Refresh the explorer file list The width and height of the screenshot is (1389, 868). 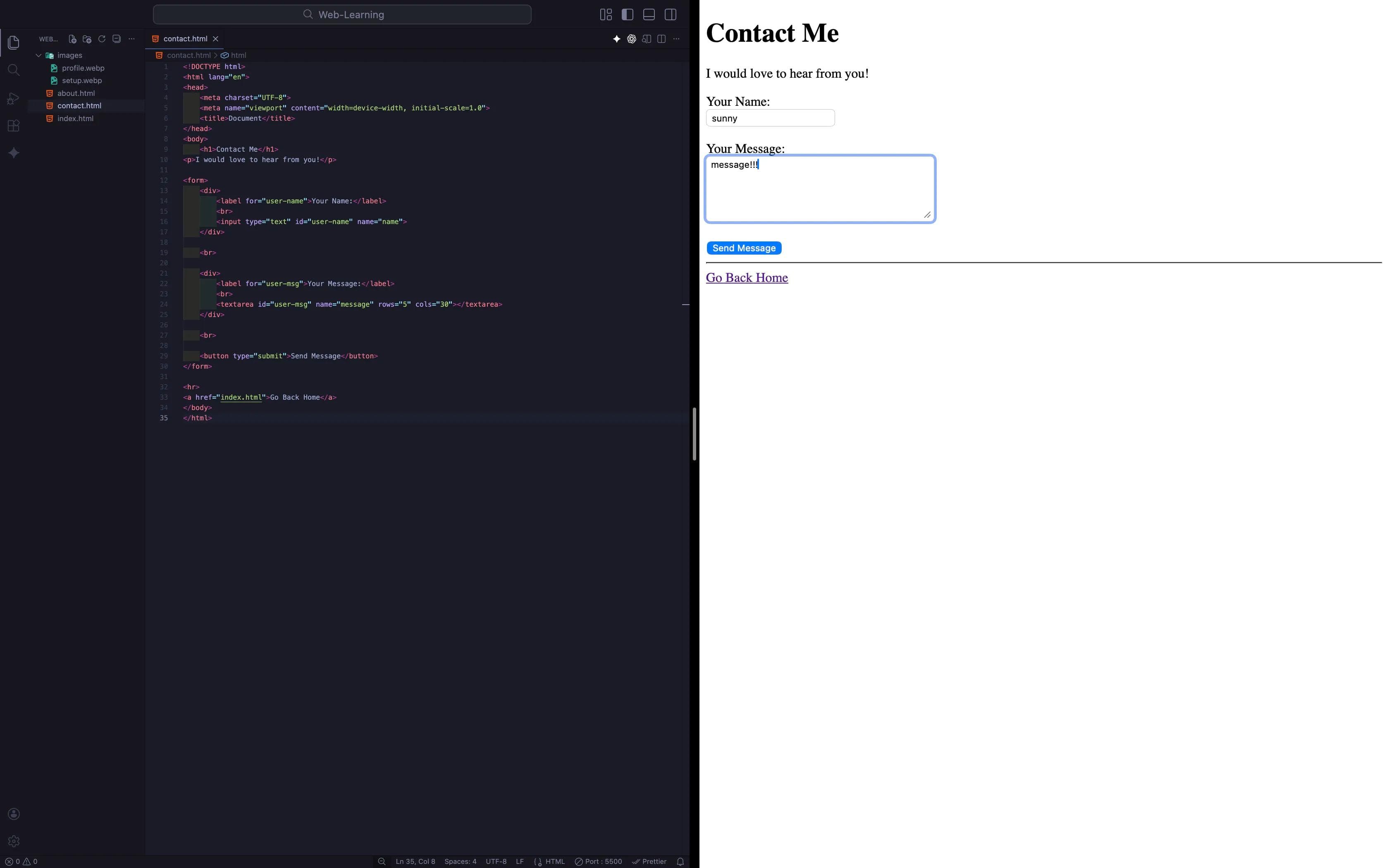(102, 39)
